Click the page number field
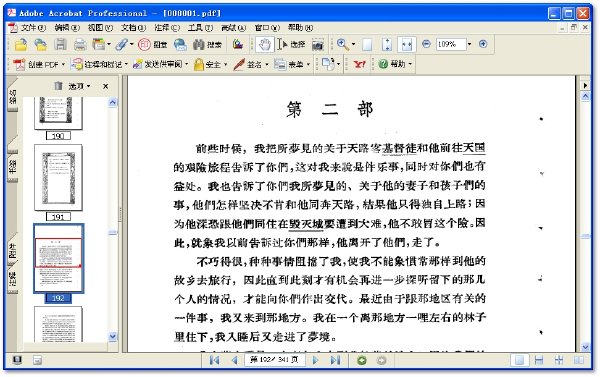Screen dimensions: 600x377 coord(274,360)
